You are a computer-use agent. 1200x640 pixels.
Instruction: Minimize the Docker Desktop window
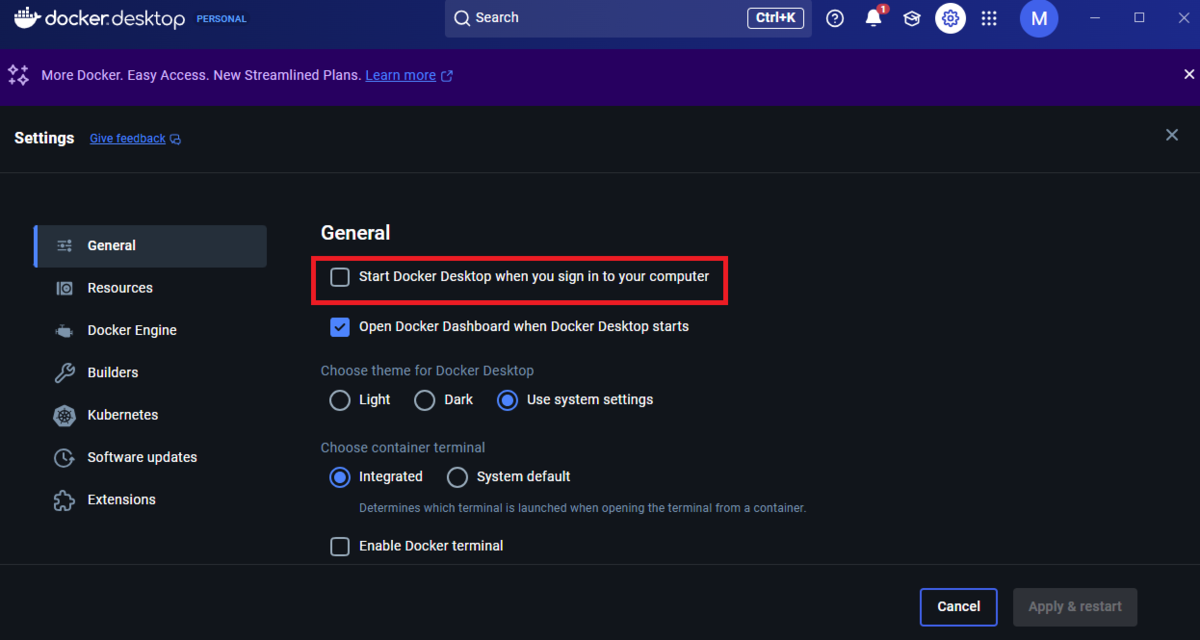pyautogui.click(x=1097, y=18)
